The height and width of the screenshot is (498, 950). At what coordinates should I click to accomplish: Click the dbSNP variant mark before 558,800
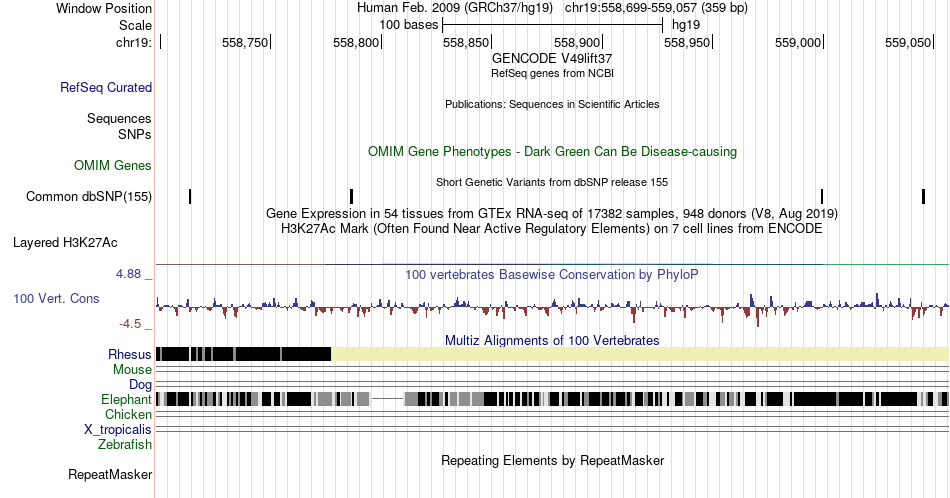(351, 196)
